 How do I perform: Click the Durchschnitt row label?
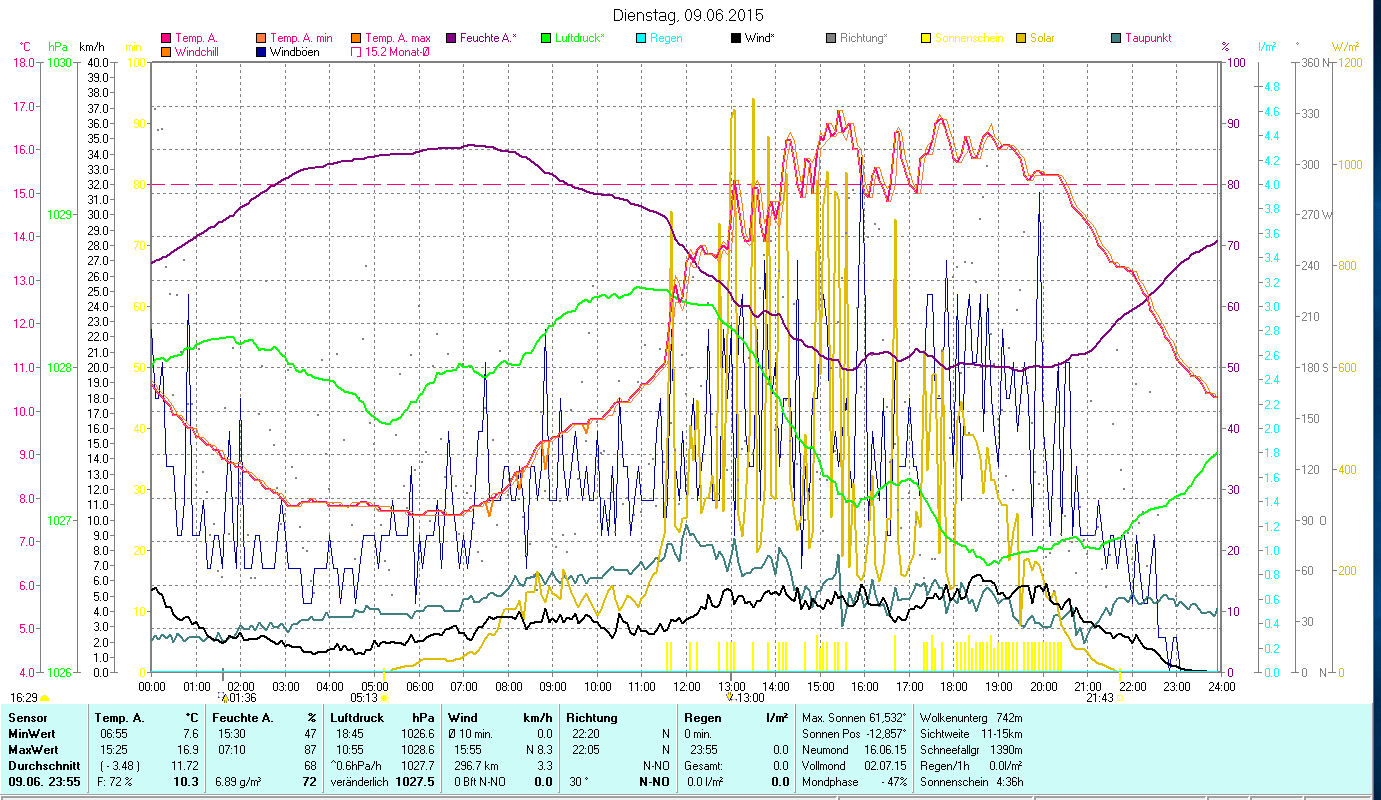click(x=42, y=766)
